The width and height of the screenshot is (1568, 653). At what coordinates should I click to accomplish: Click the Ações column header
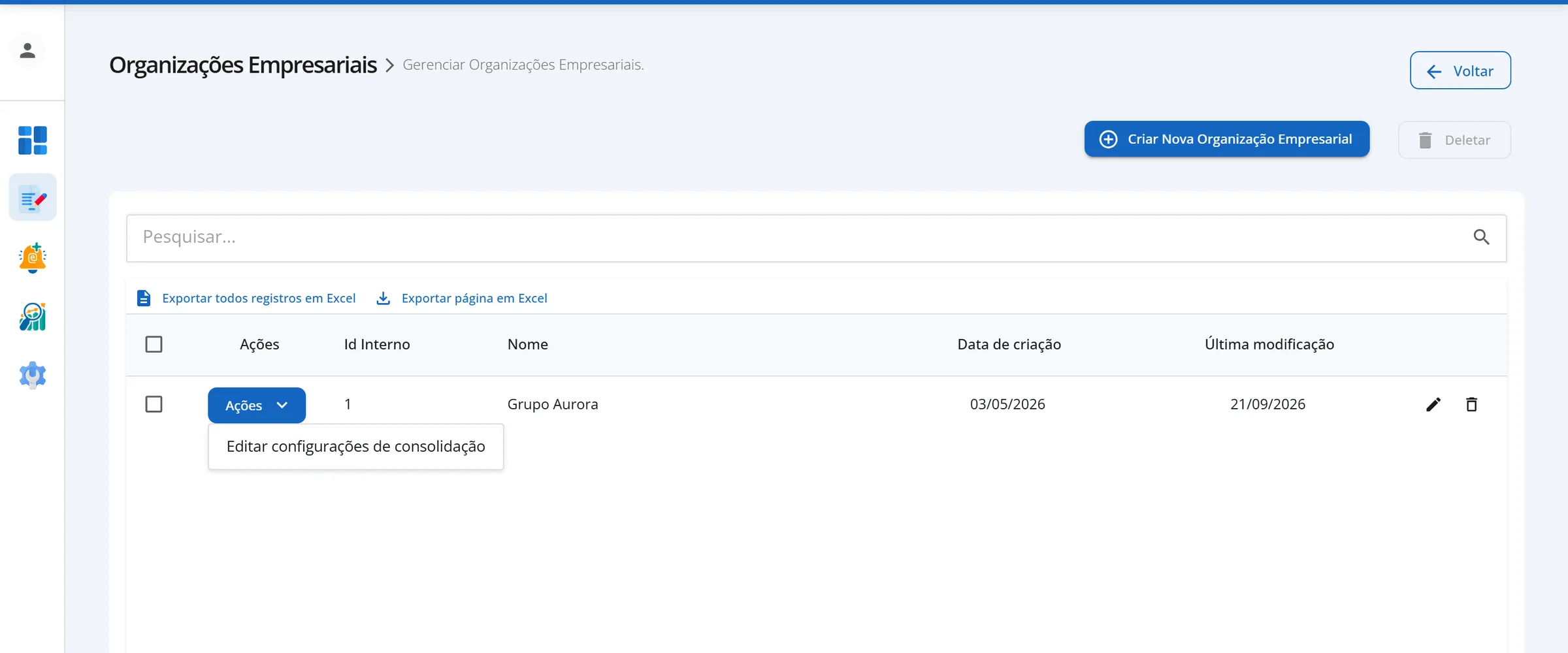coord(259,345)
